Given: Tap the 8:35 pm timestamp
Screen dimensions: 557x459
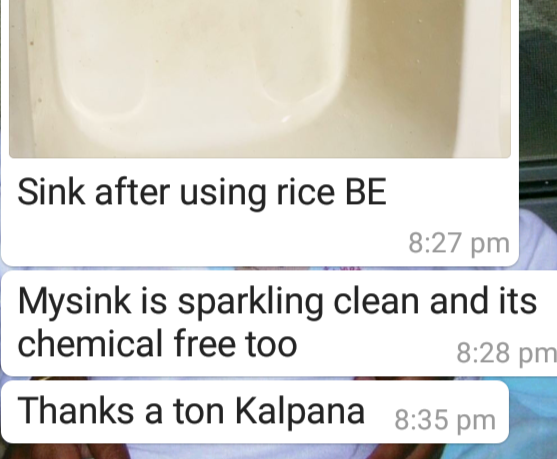Looking at the screenshot, I should [445, 421].
